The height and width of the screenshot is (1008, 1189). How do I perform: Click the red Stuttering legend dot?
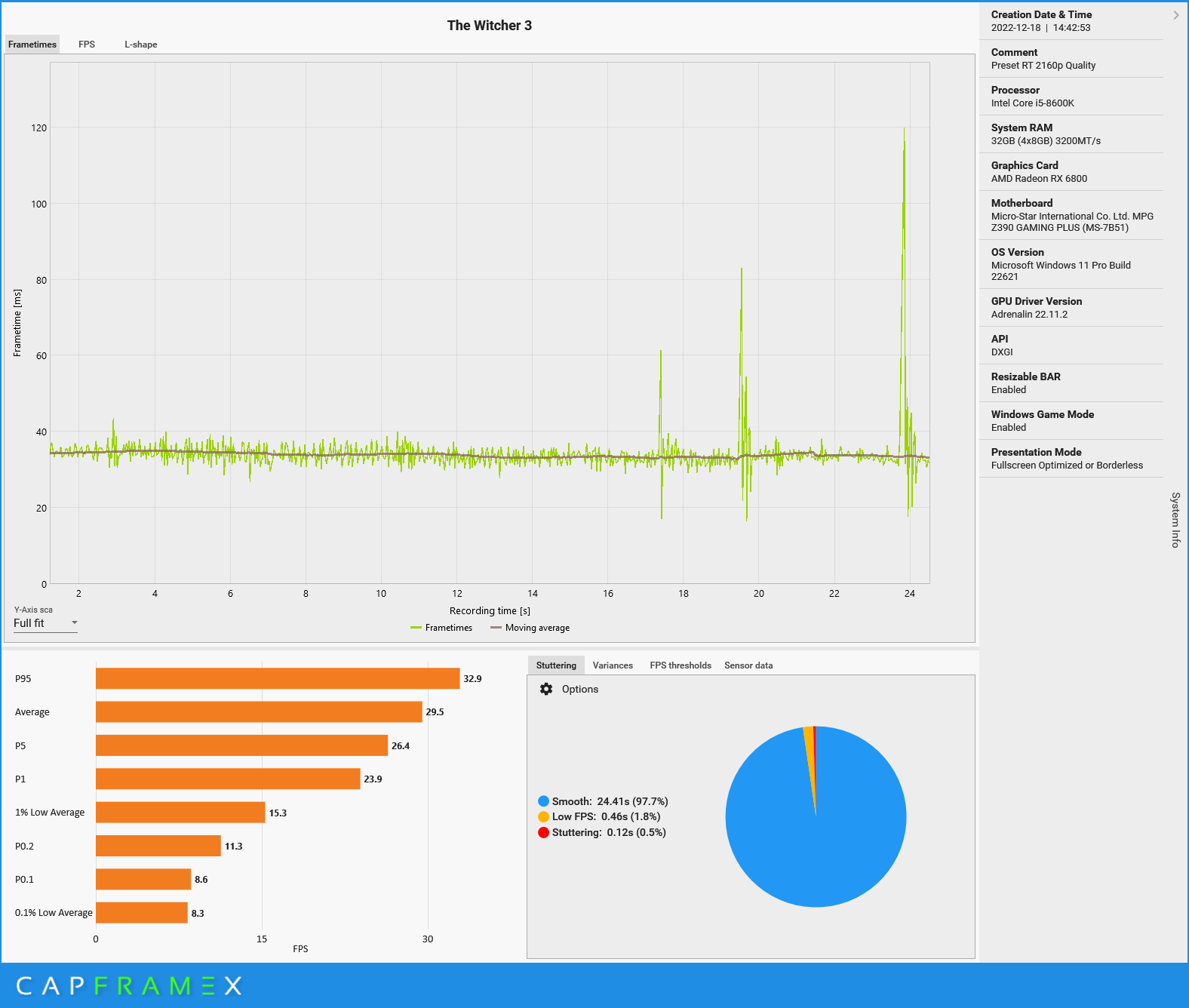coord(543,832)
